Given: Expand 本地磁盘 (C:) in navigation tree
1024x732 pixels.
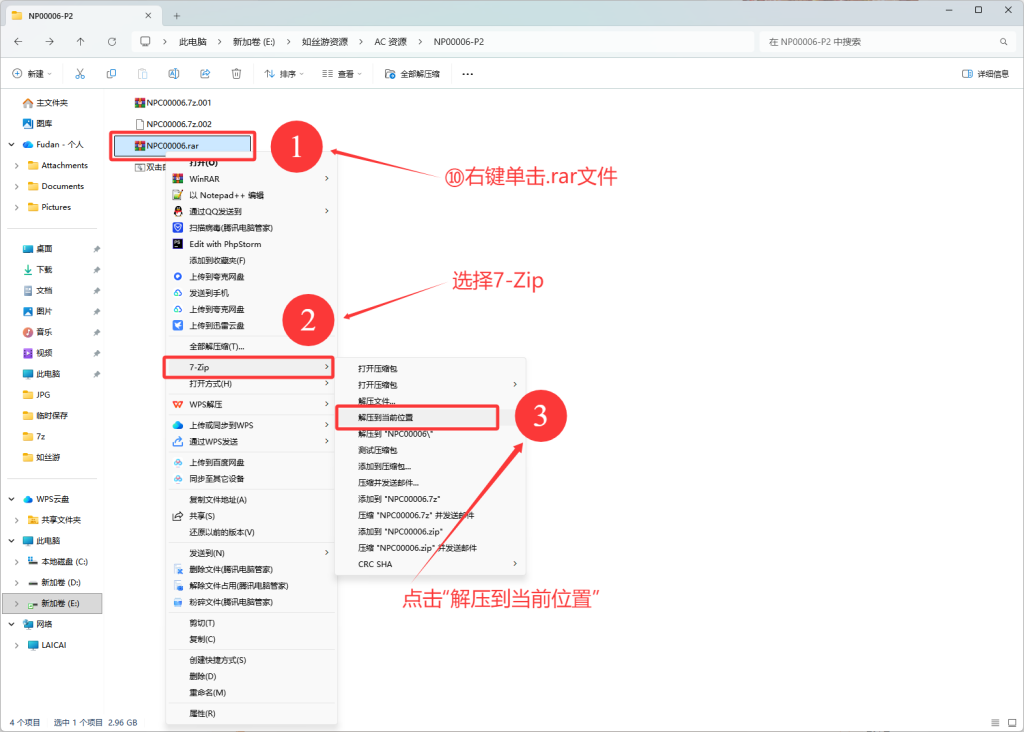Looking at the screenshot, I should (x=17, y=562).
